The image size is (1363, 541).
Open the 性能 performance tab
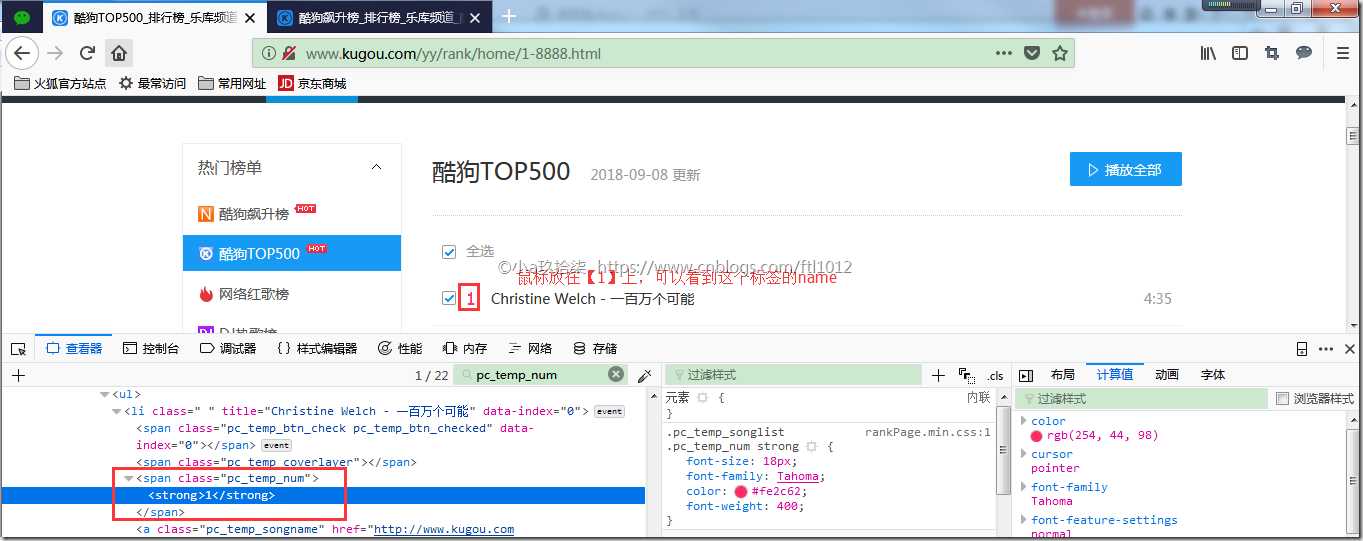400,348
